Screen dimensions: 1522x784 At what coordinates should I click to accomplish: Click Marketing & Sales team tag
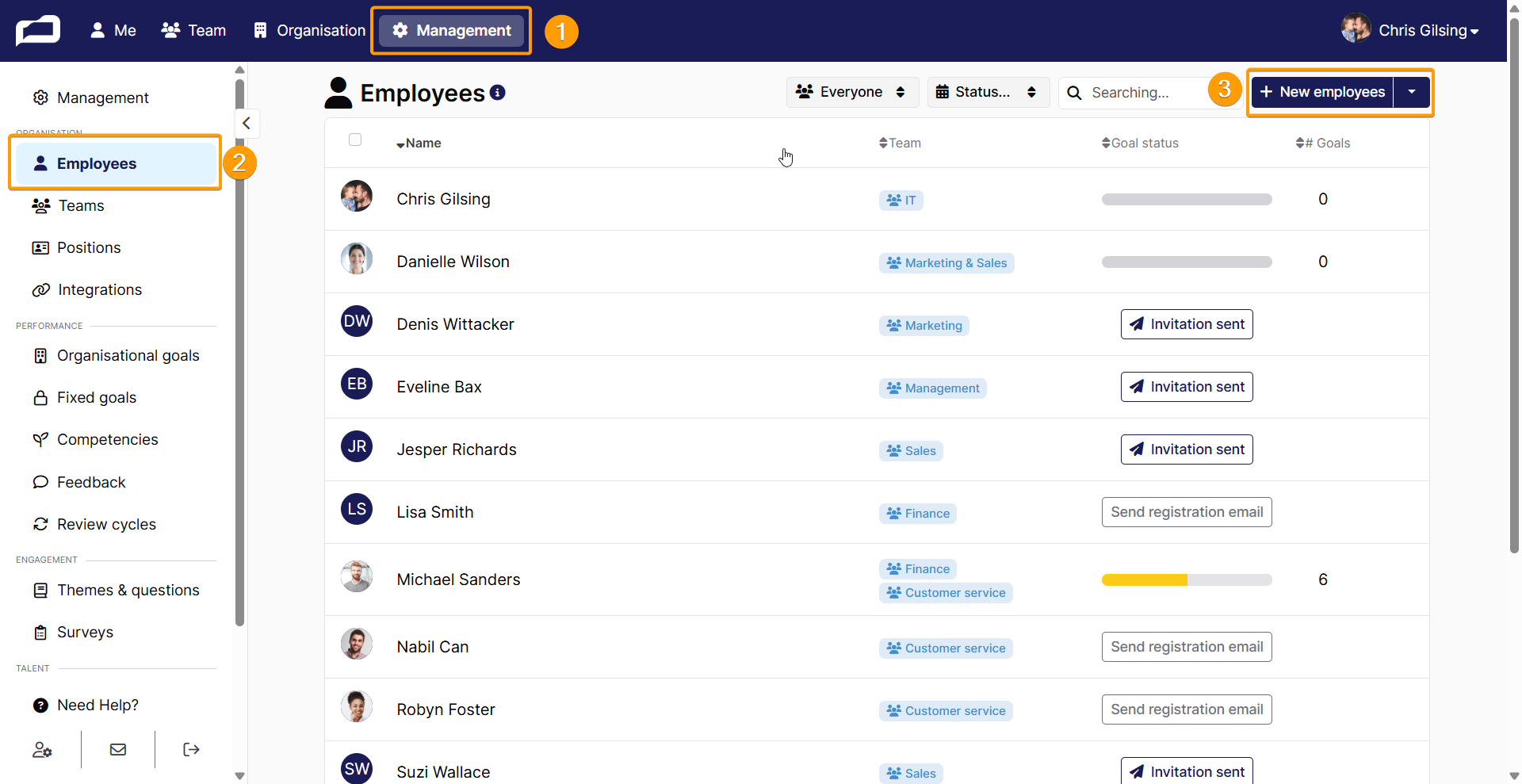(x=946, y=263)
